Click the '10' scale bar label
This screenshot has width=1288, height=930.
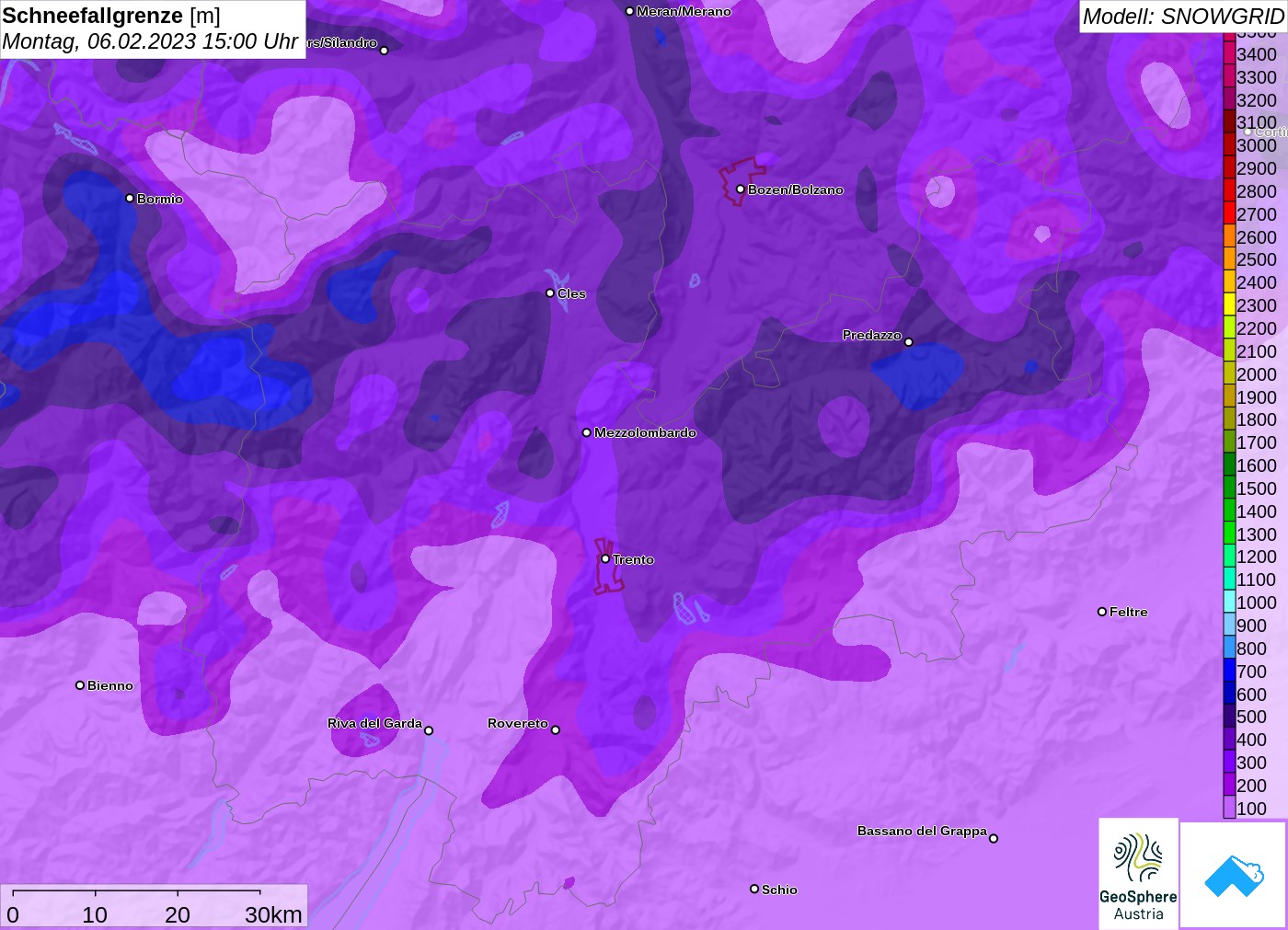click(x=95, y=914)
